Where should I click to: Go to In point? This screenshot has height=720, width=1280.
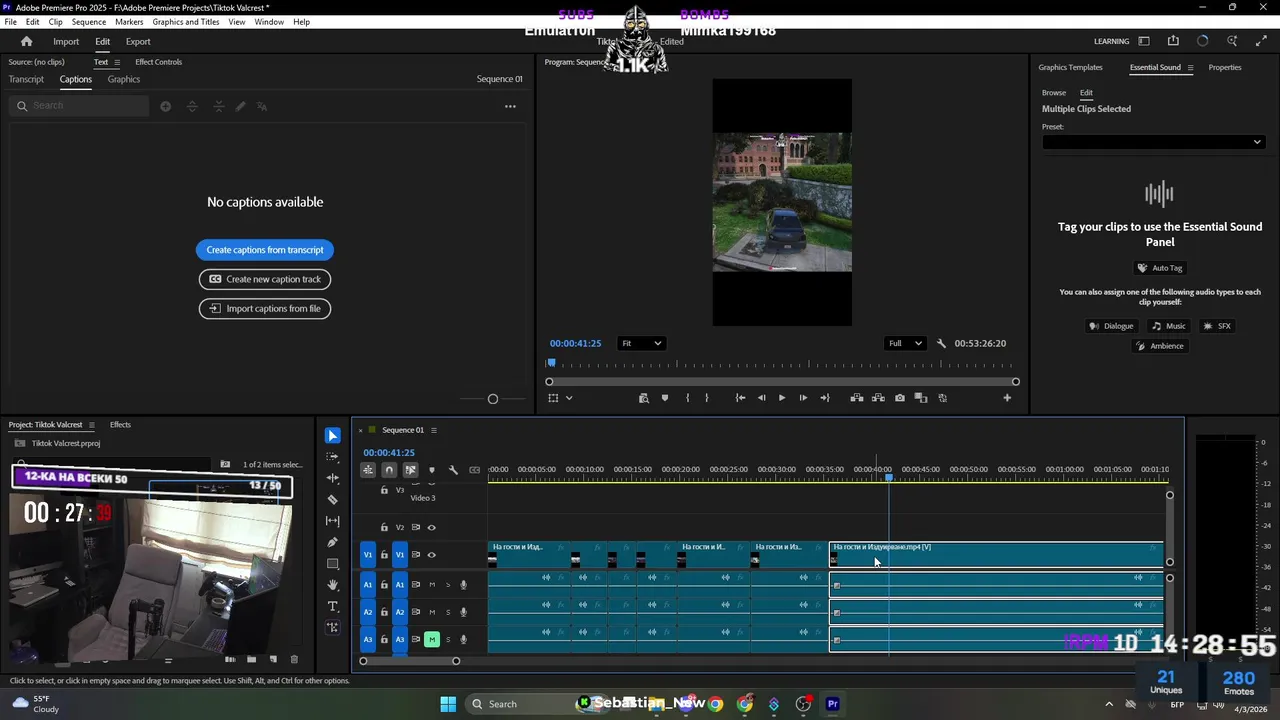740,398
